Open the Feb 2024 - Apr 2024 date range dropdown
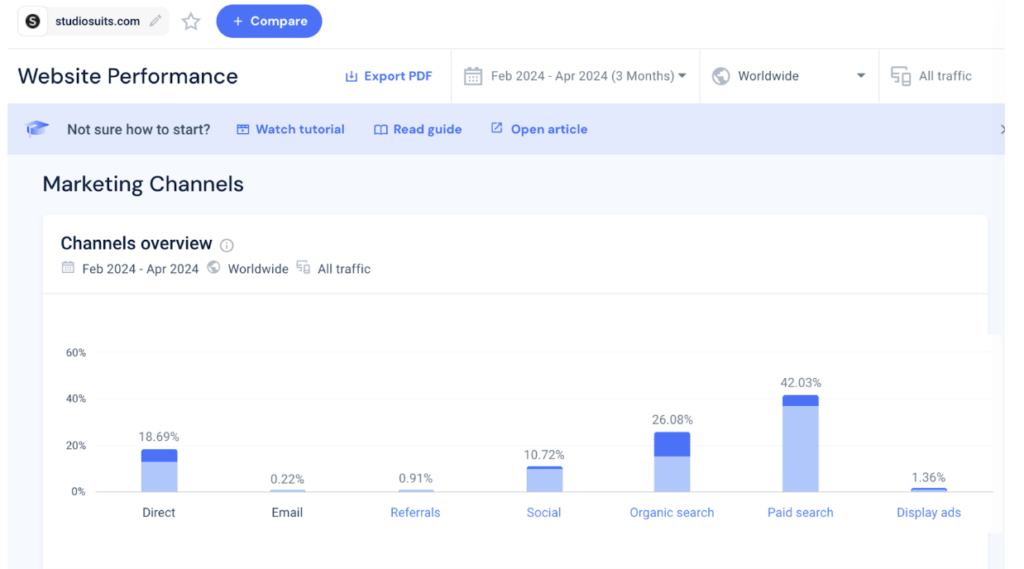1024x569 pixels. [575, 76]
